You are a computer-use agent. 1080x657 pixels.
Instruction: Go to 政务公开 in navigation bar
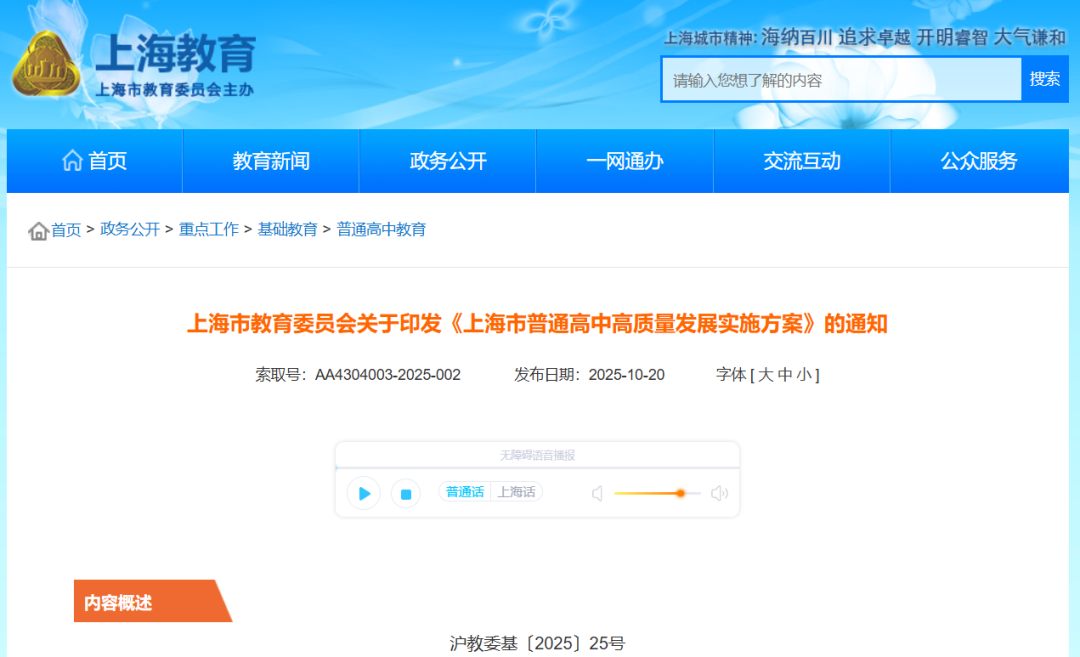(x=448, y=161)
